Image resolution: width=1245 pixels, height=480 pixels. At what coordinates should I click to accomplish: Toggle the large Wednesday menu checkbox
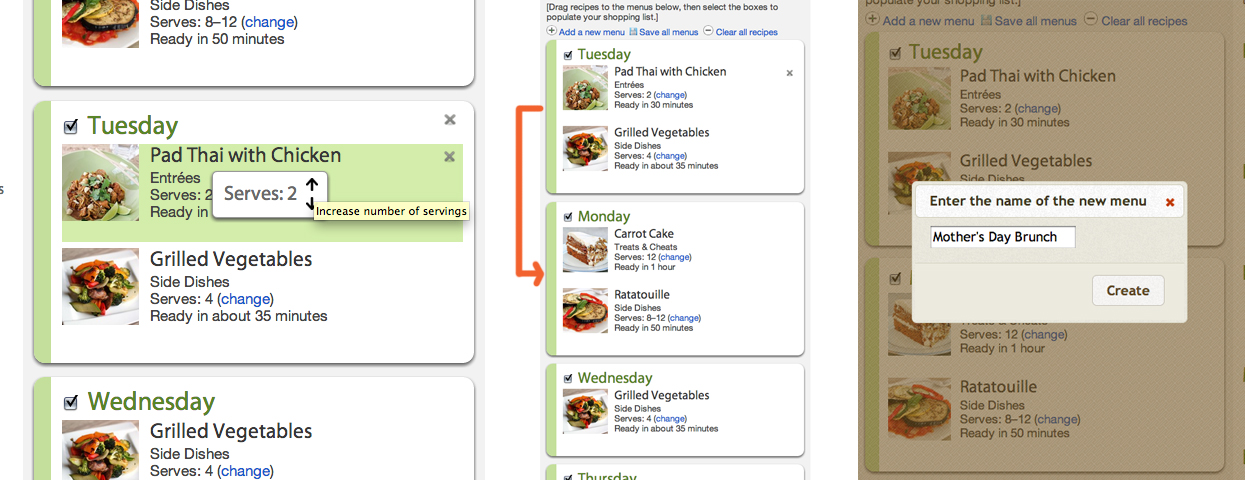(71, 402)
